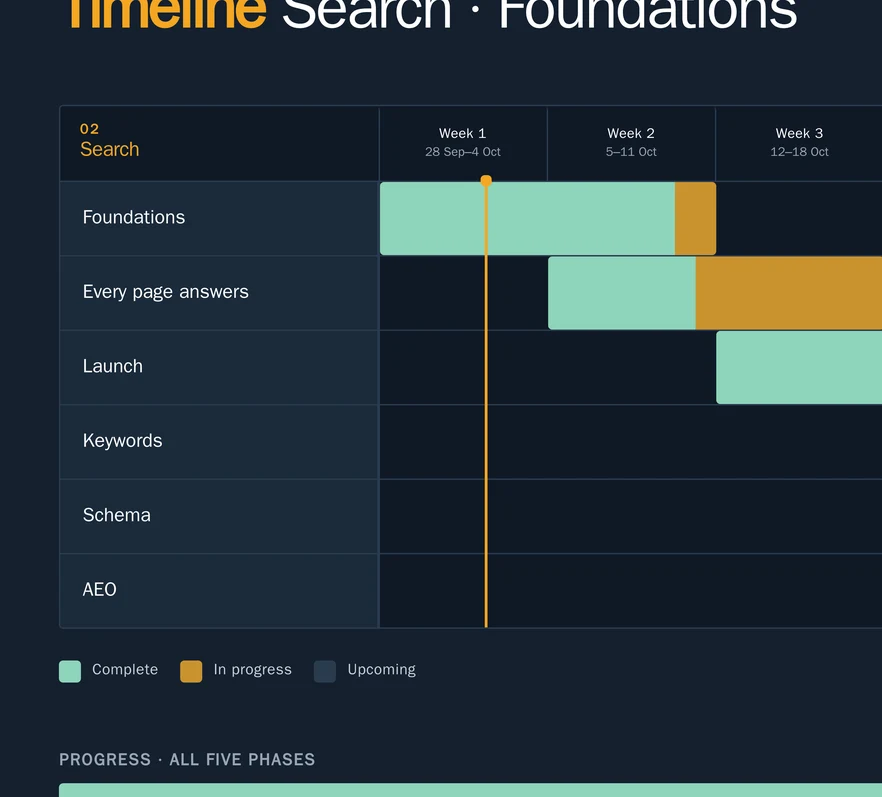Click the all-phases green progress bar
The image size is (882, 797).
[470, 790]
